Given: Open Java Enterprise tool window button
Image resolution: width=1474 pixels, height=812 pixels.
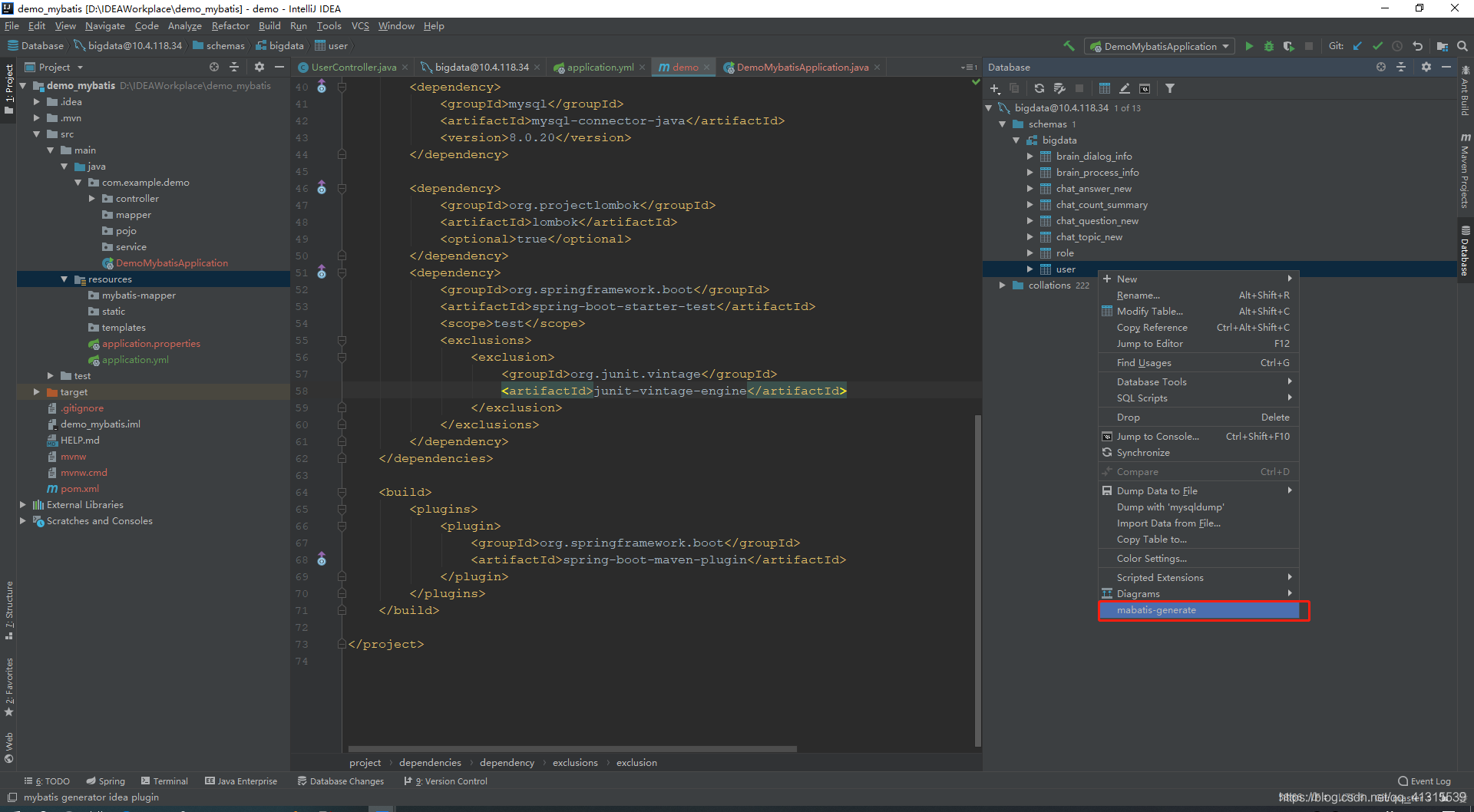Looking at the screenshot, I should pyautogui.click(x=241, y=781).
